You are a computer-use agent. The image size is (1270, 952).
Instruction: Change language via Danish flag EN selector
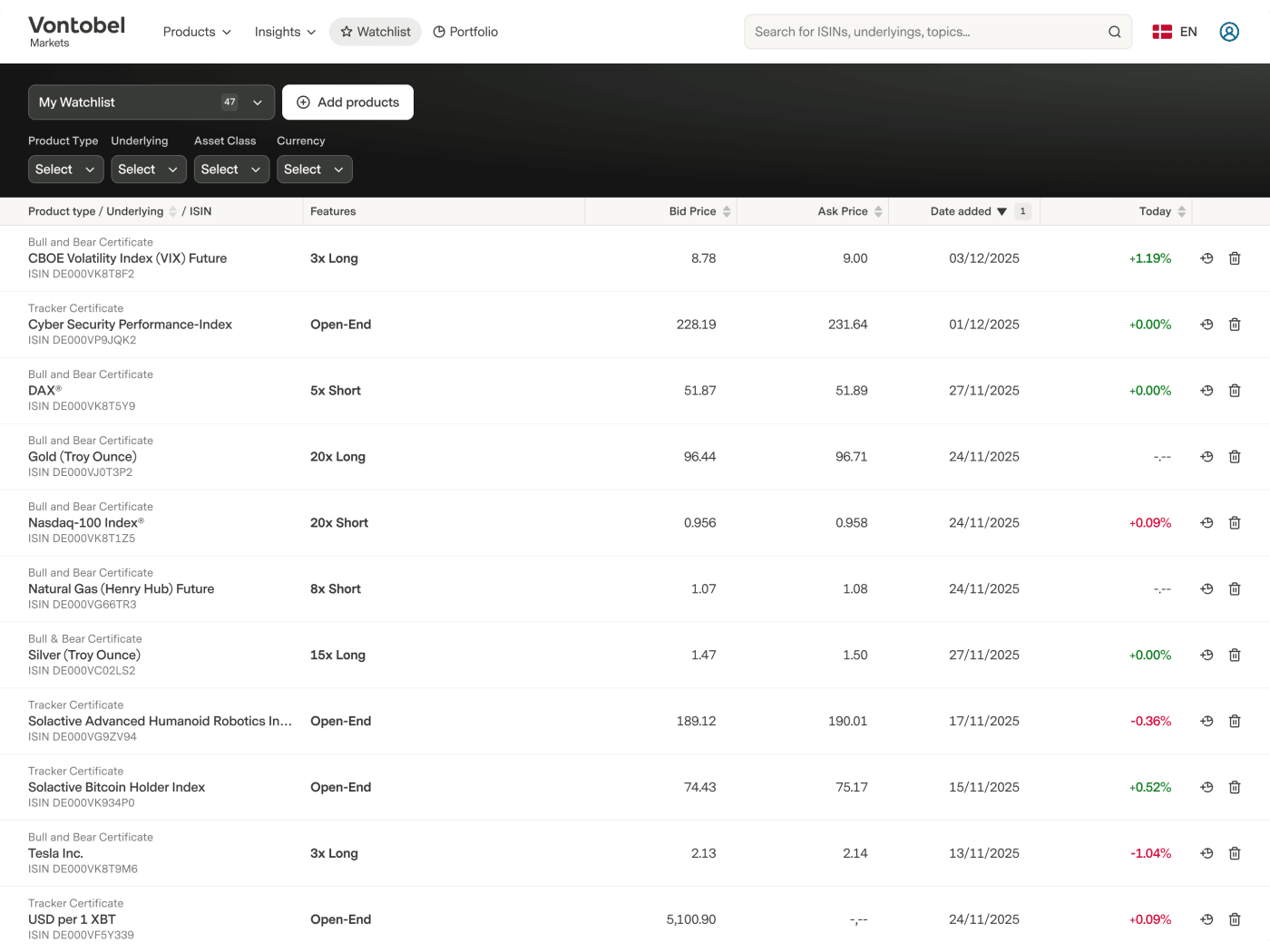point(1175,32)
